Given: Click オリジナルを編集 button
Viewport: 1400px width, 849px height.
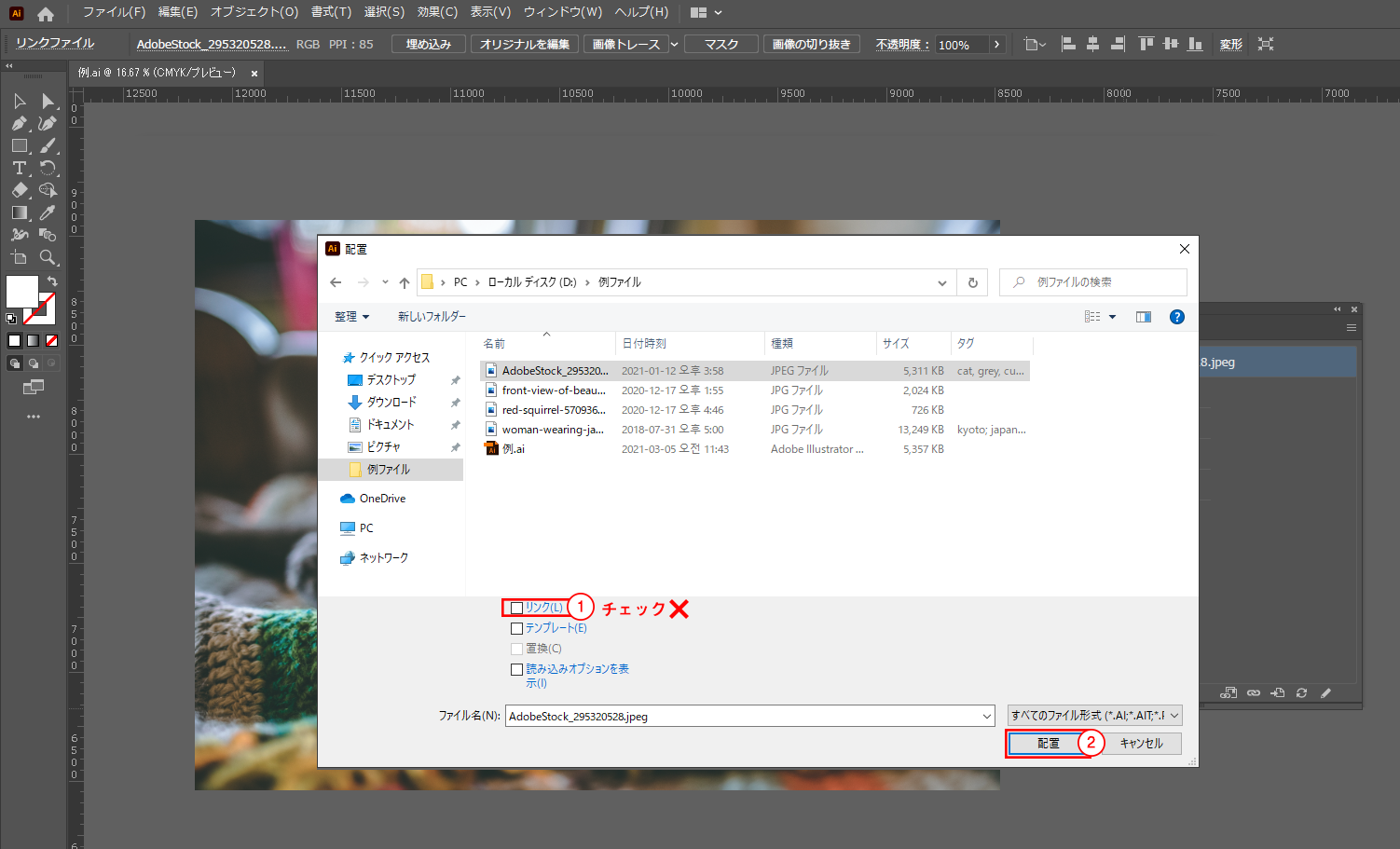Looking at the screenshot, I should coord(524,44).
